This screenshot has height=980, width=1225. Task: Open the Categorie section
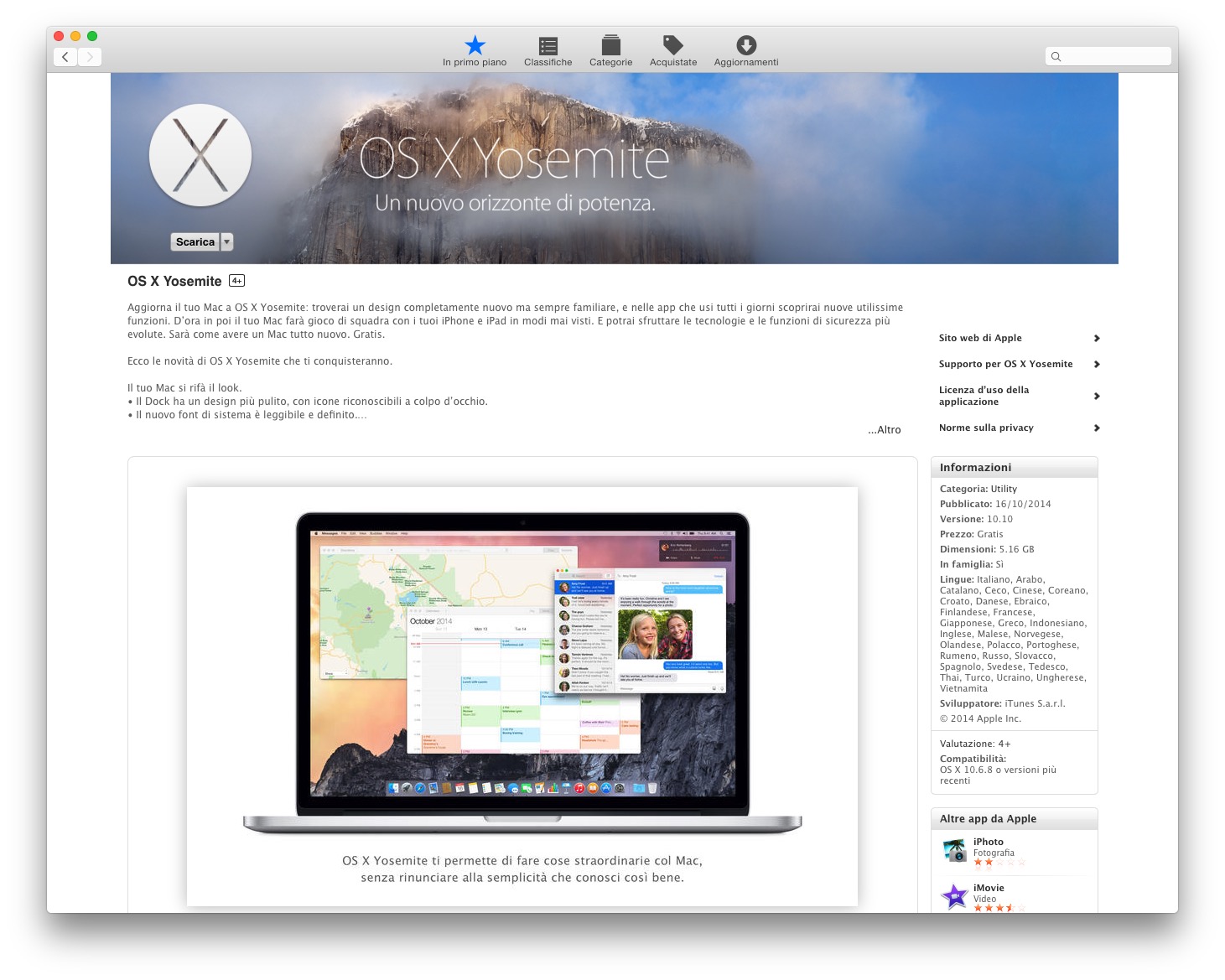(x=610, y=51)
